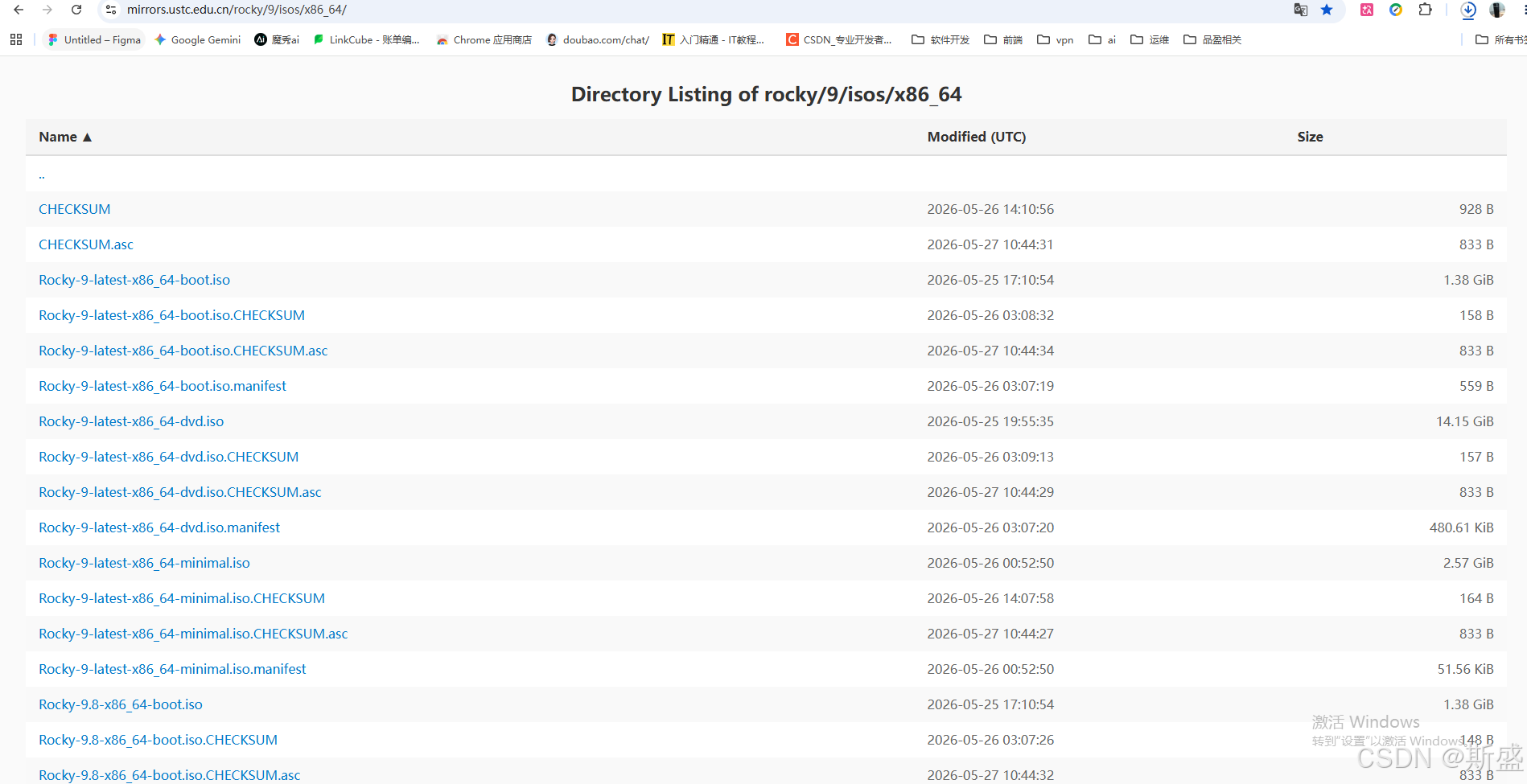
Task: Open the CSDN bookmark
Action: coord(839,39)
